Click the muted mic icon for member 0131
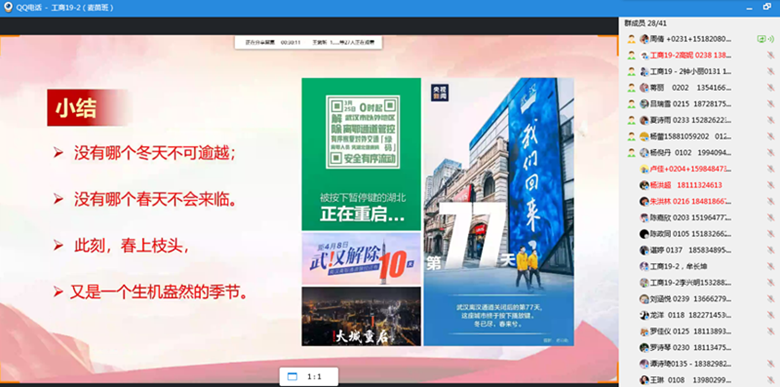This screenshot has height=387, width=780. 771,72
